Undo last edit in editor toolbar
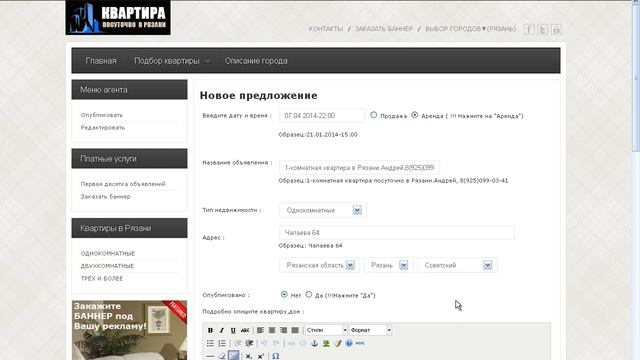The image size is (640, 360). pyautogui.click(x=264, y=343)
